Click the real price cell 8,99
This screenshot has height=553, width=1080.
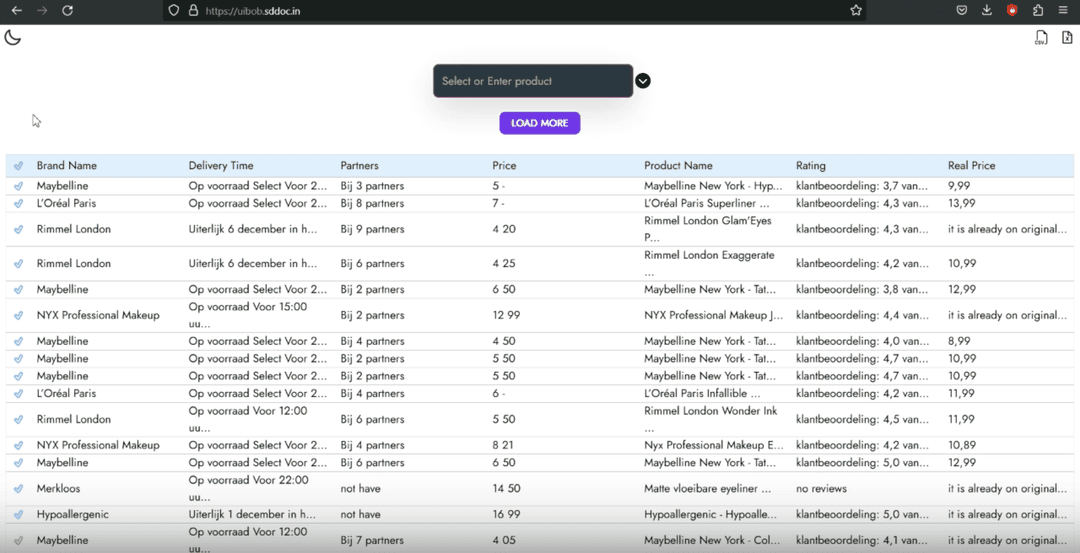959,341
